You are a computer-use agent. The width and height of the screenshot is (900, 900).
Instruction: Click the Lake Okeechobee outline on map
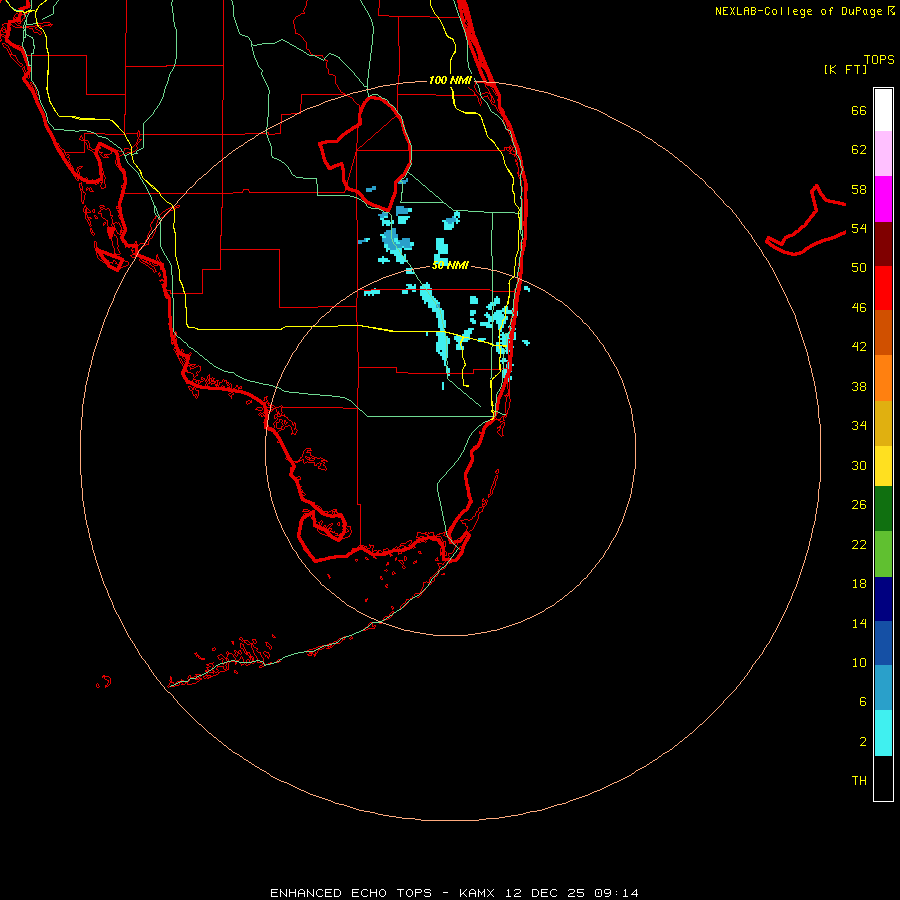point(366,152)
